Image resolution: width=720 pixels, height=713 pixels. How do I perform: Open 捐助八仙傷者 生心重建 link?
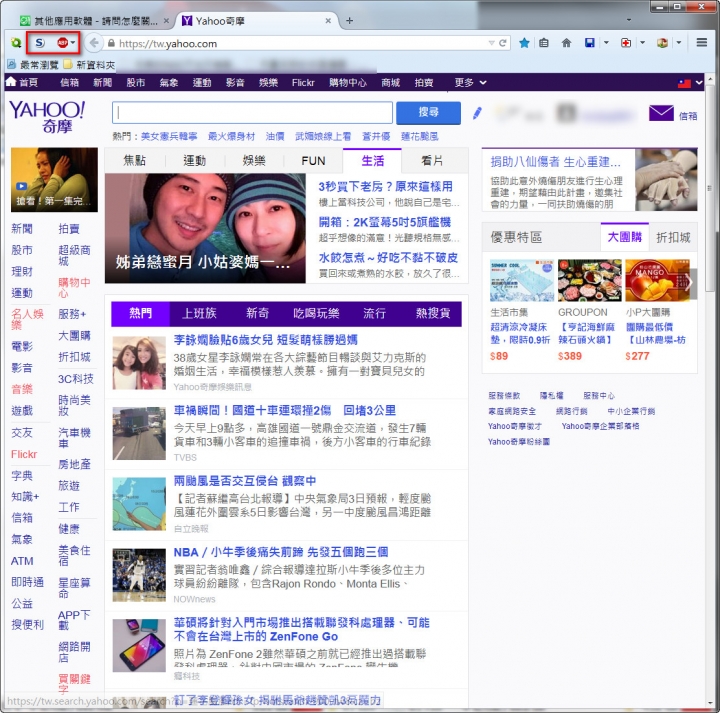555,162
